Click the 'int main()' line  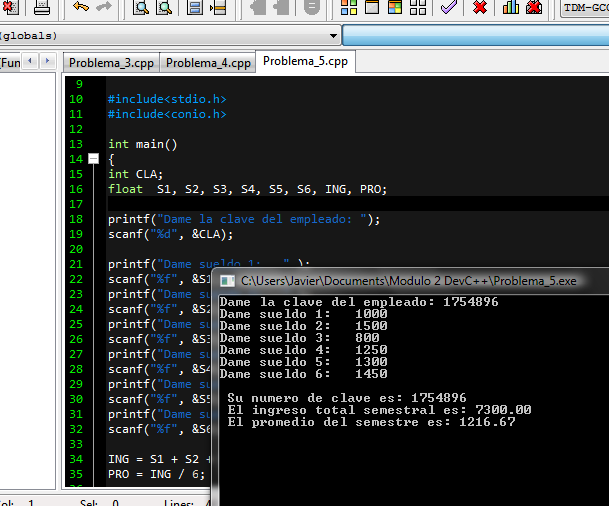(143, 144)
